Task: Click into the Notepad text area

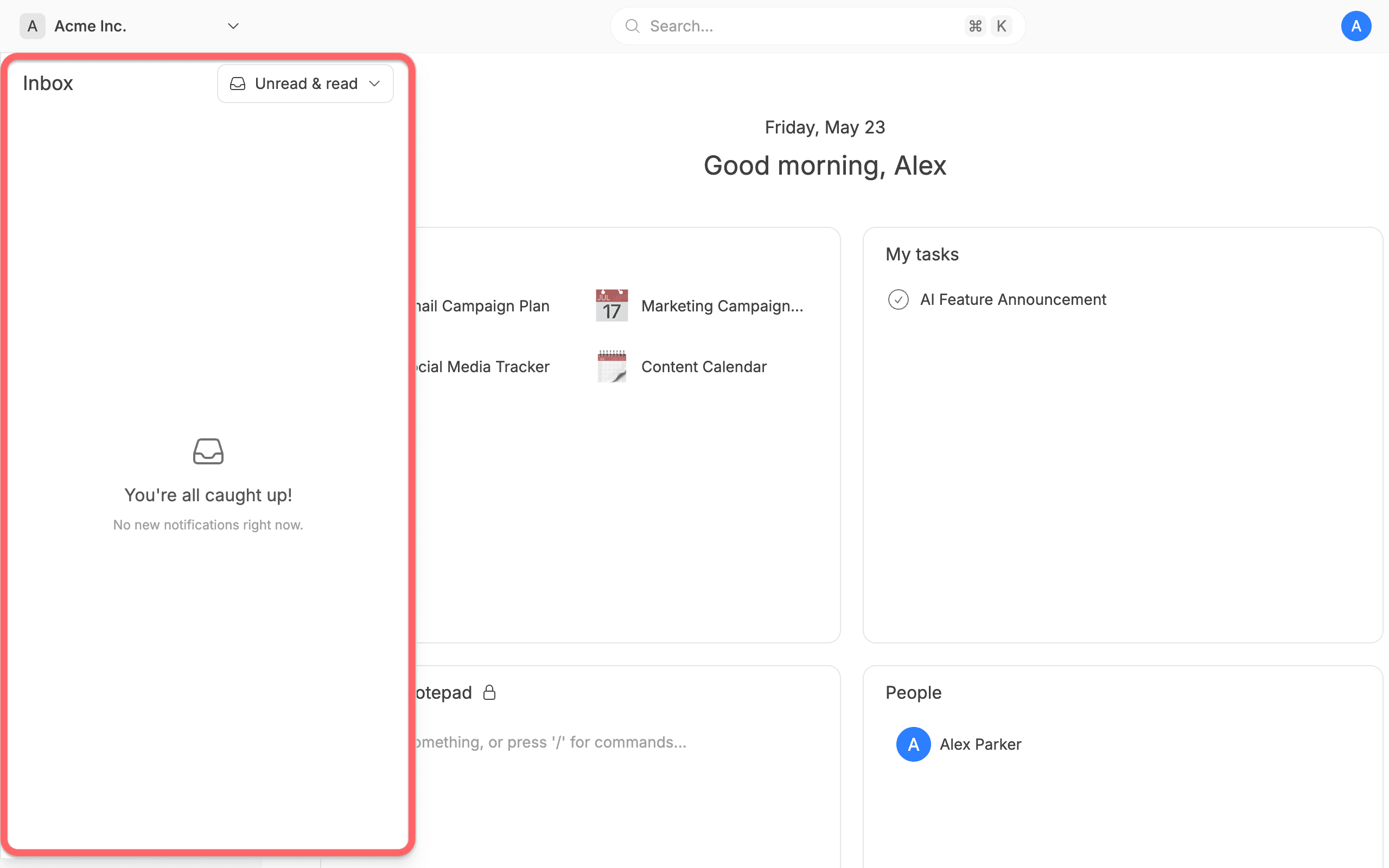Action: pos(551,742)
